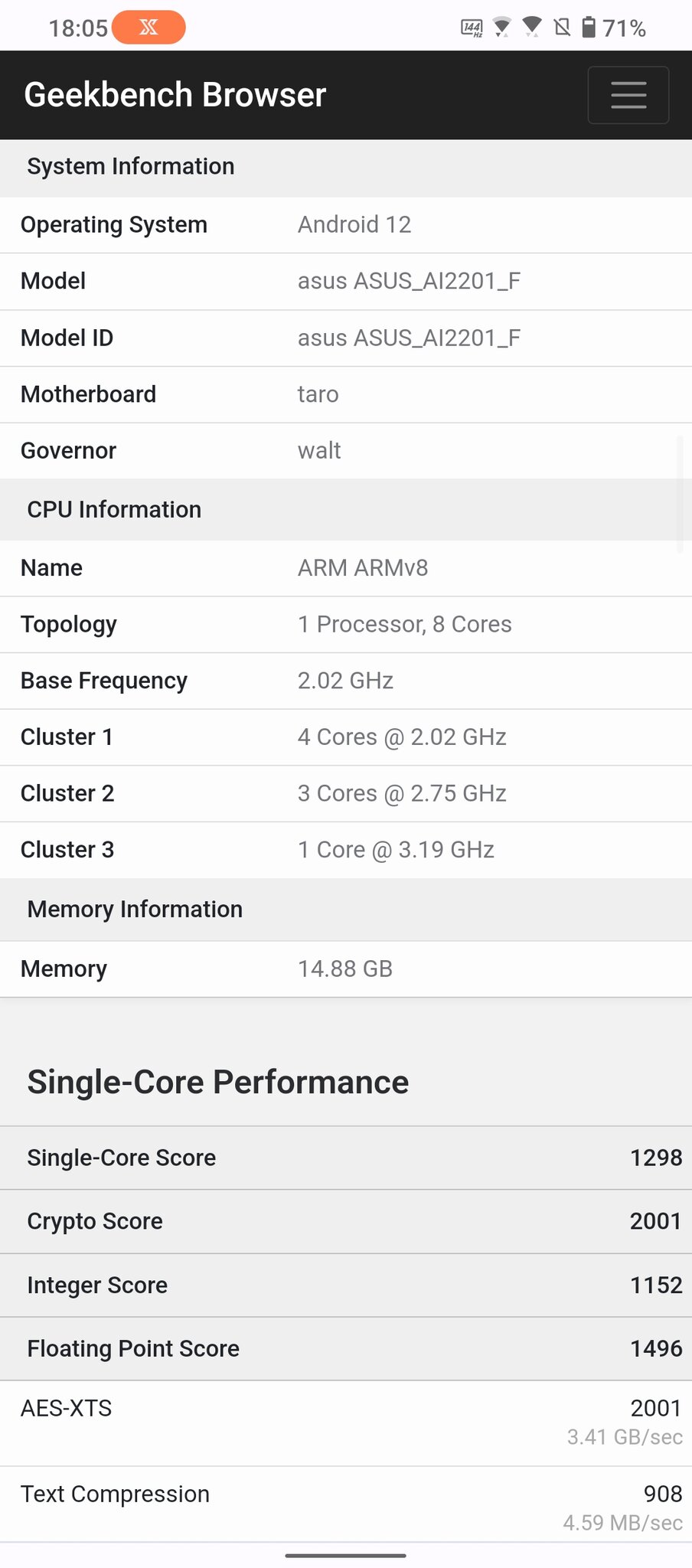692x1568 pixels.
Task: Tap the Motherboard taro row
Action: [x=346, y=394]
